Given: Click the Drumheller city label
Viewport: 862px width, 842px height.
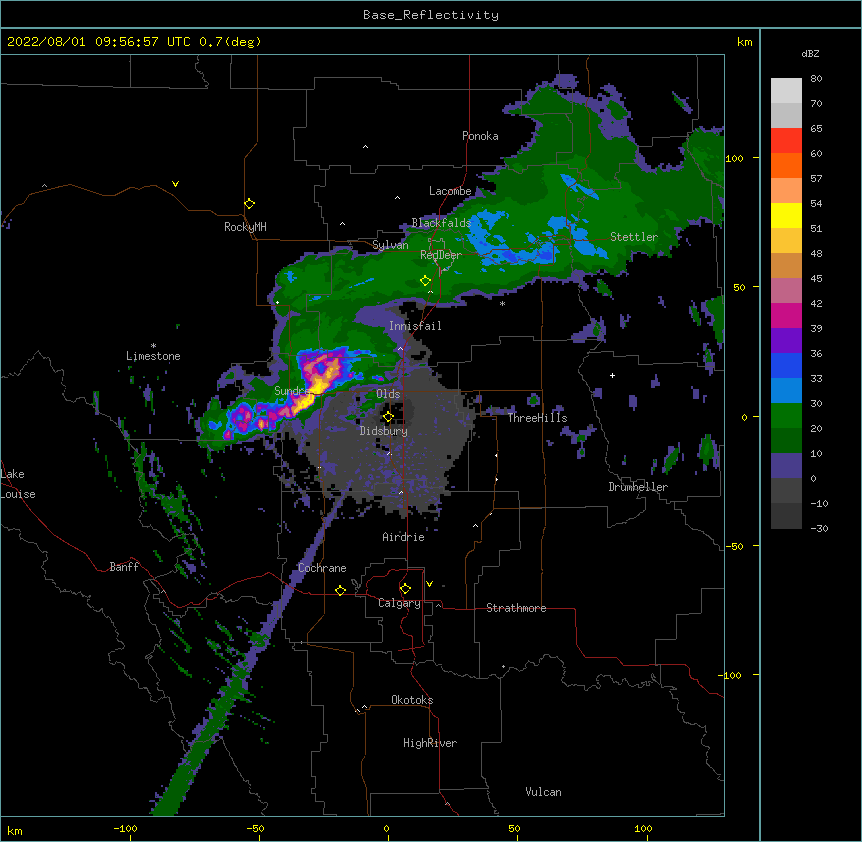Looking at the screenshot, I should click(x=638, y=487).
